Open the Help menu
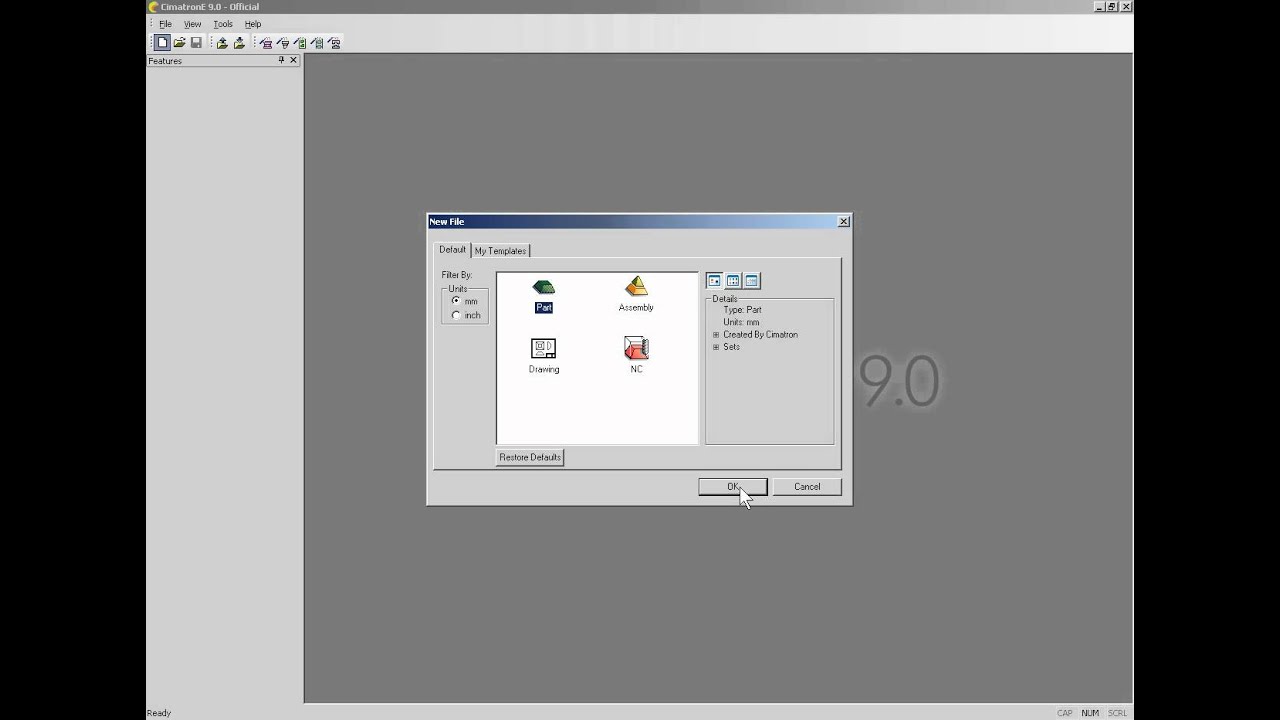 [253, 24]
